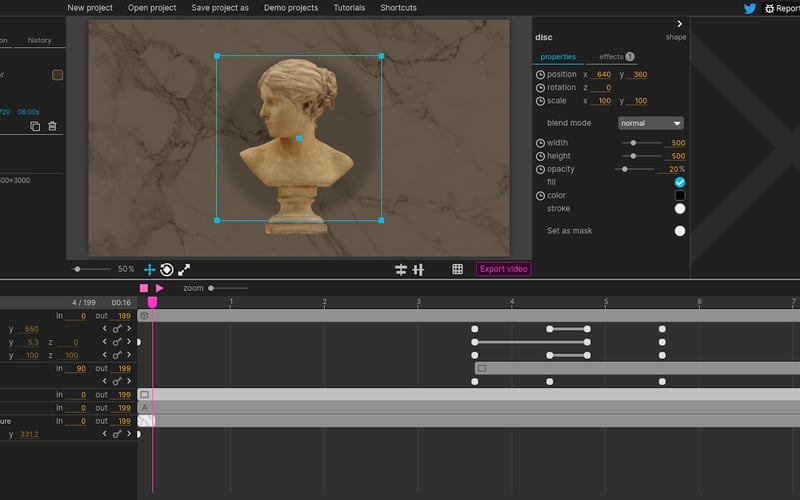Image resolution: width=800 pixels, height=500 pixels.
Task: Turn on Set as mask
Action: coord(680,231)
